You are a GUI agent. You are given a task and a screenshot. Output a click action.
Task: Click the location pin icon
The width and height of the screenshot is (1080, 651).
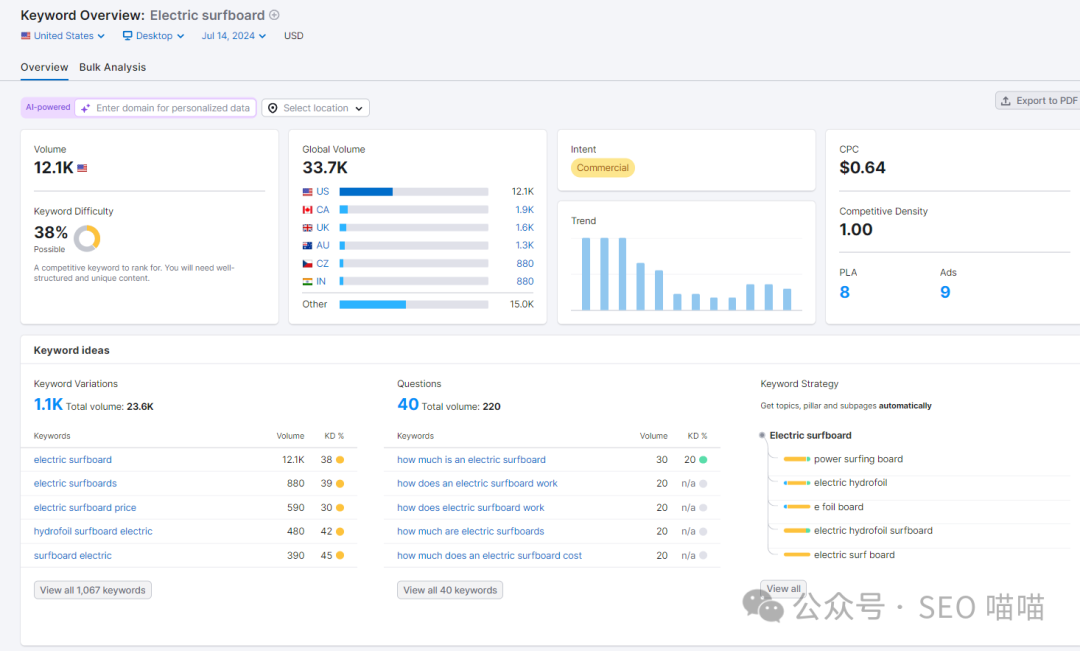[273, 108]
